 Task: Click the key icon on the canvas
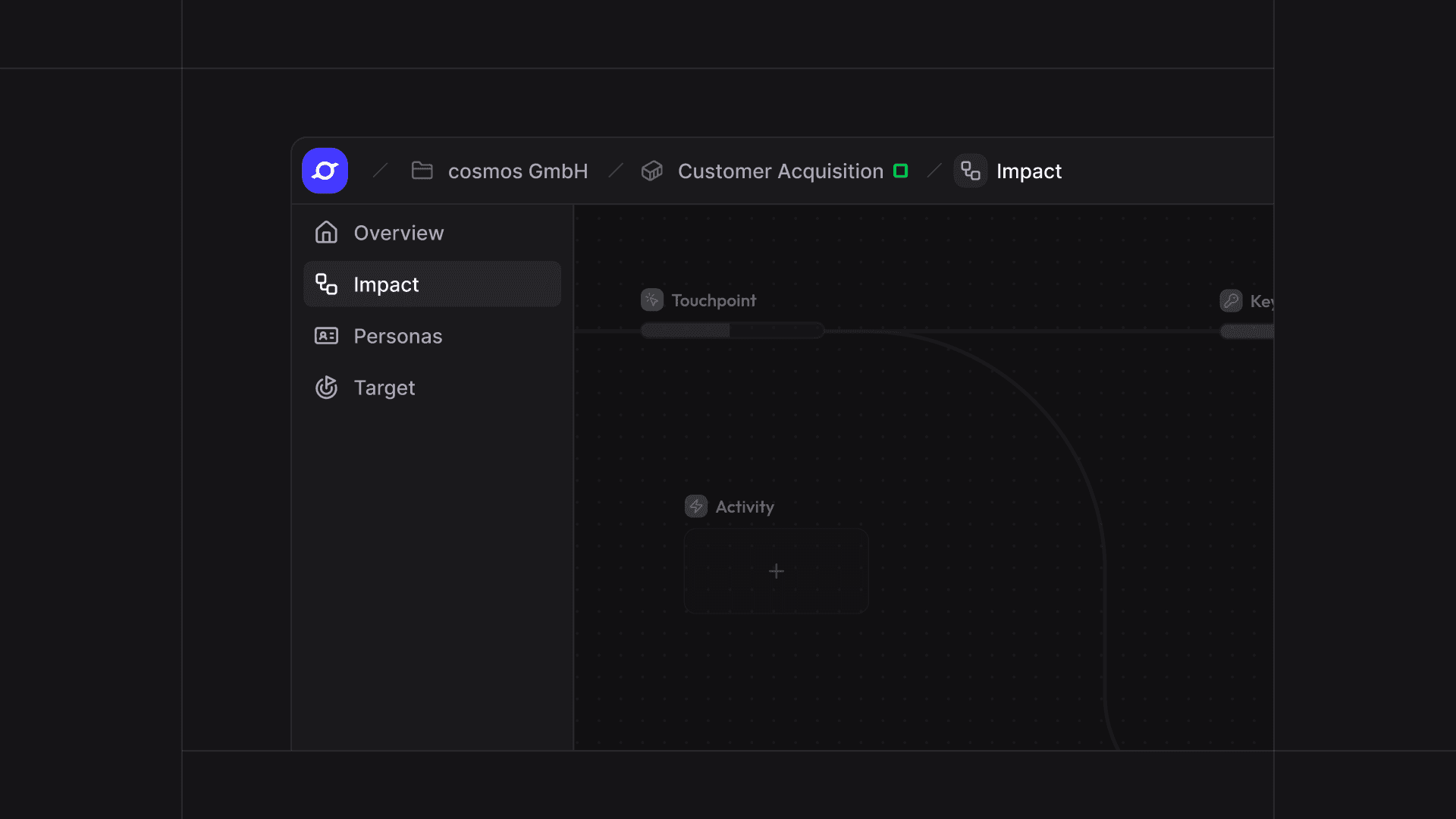click(x=1231, y=300)
